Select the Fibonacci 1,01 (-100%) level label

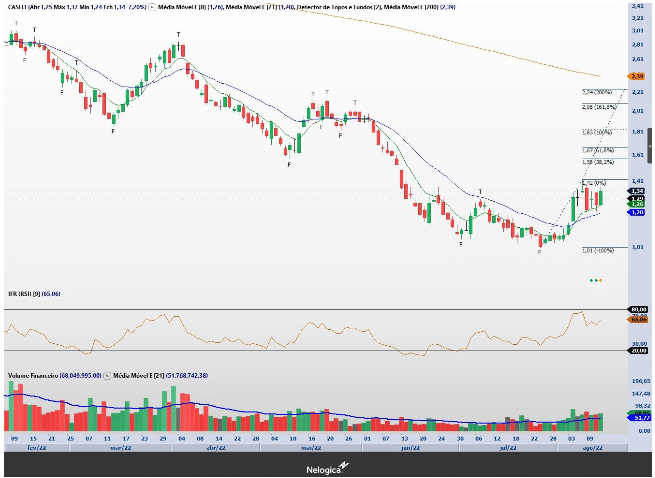pos(597,250)
